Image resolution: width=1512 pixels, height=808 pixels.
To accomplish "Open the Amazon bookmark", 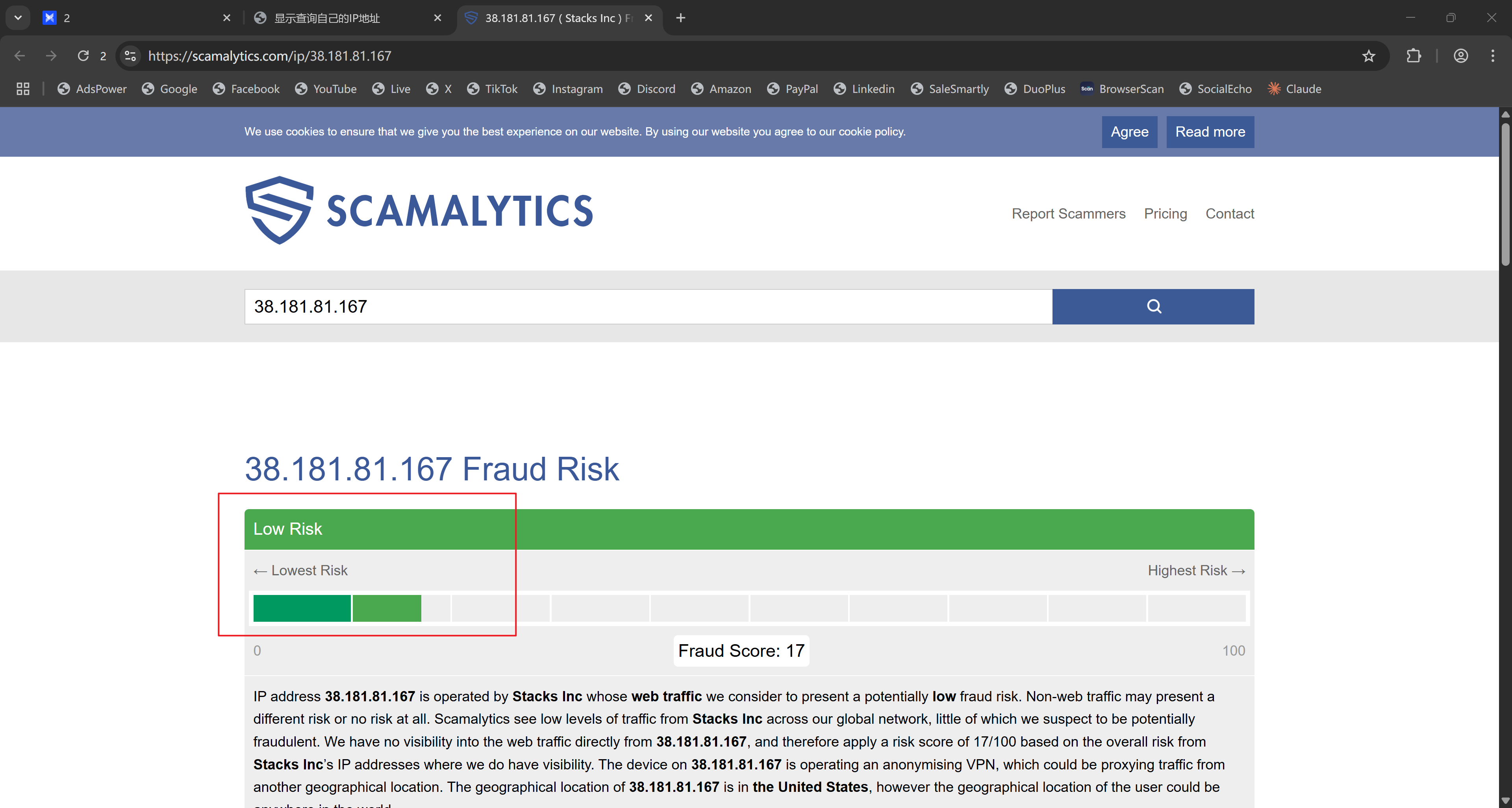I will point(721,89).
